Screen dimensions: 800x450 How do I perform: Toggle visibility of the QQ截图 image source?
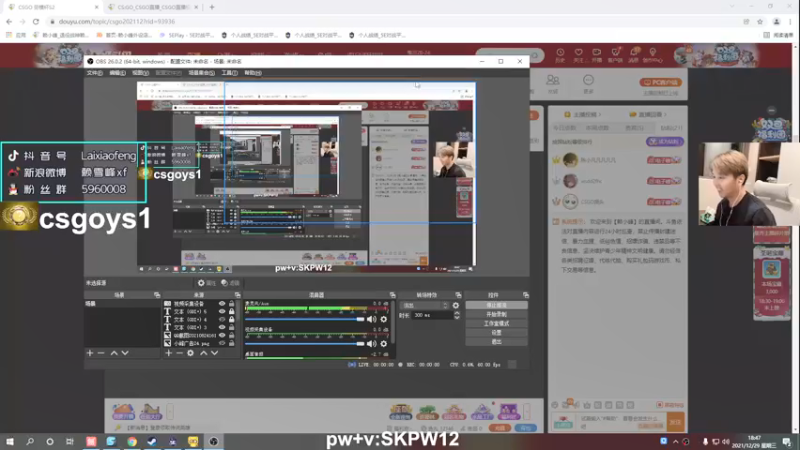pyautogui.click(x=222, y=335)
